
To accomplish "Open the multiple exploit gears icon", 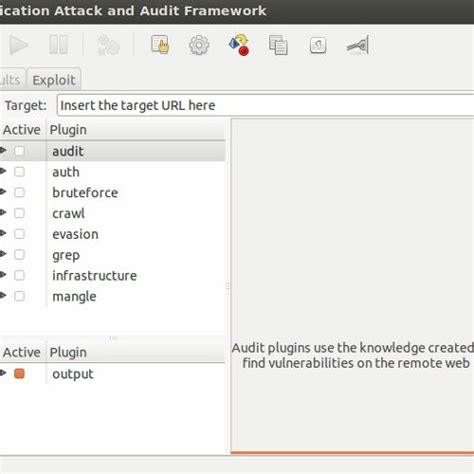I will pos(108,45).
